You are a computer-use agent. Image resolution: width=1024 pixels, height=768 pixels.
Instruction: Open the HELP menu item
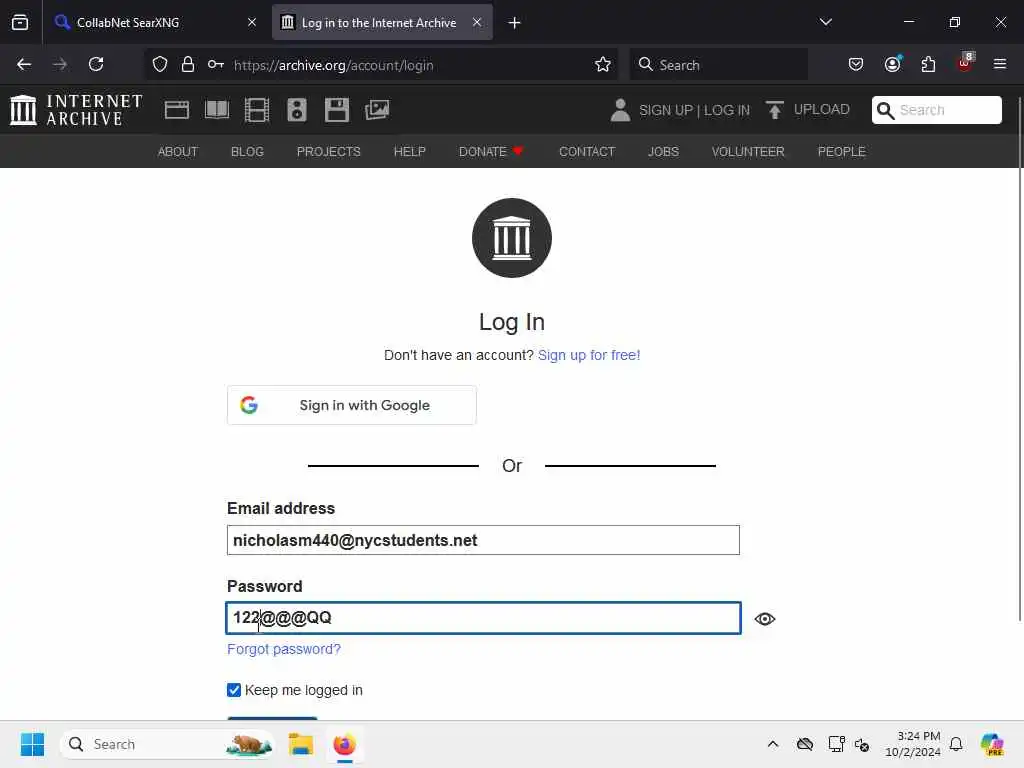click(409, 152)
